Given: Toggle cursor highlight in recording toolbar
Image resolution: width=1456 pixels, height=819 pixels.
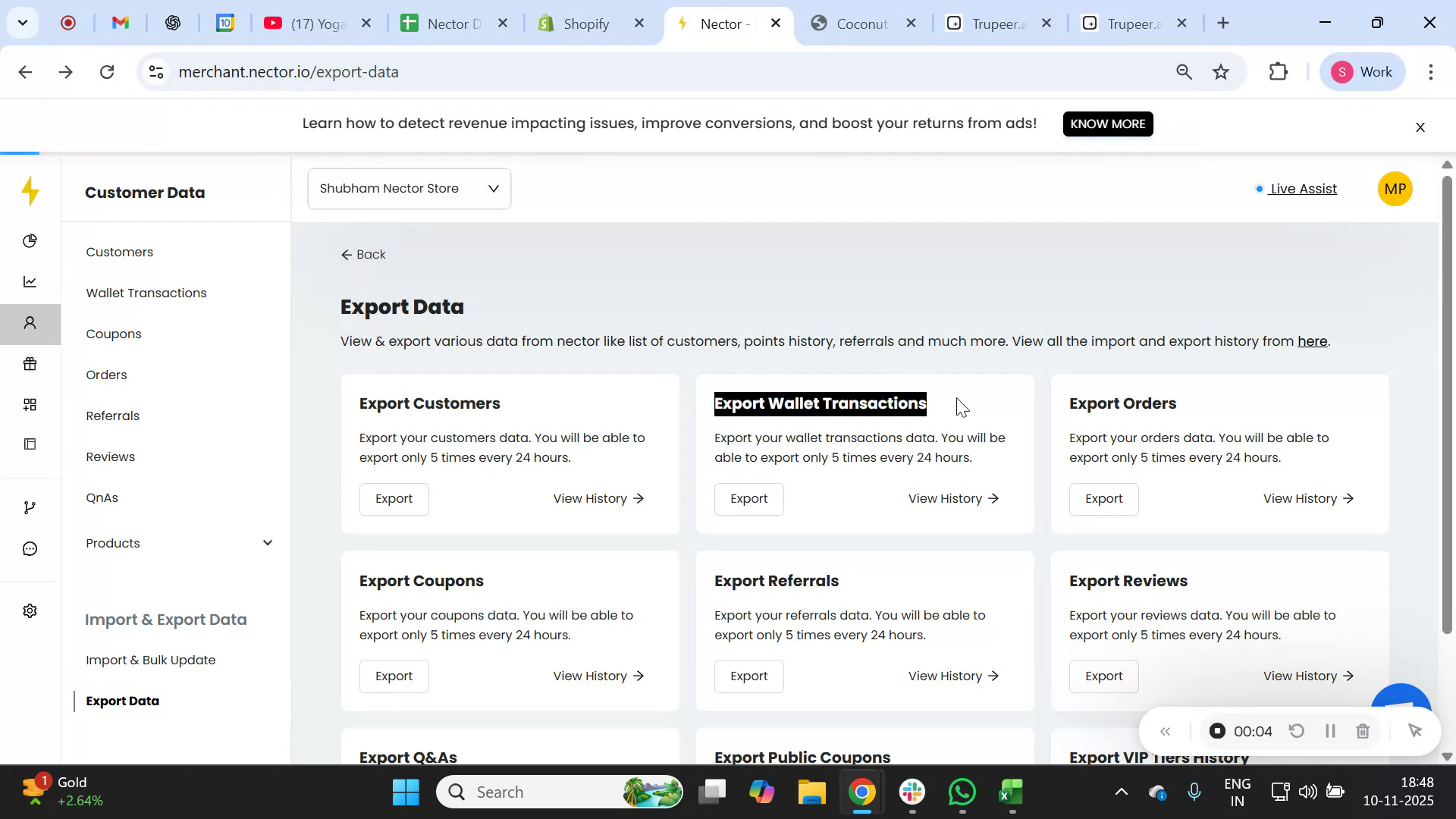Looking at the screenshot, I should pyautogui.click(x=1416, y=730).
